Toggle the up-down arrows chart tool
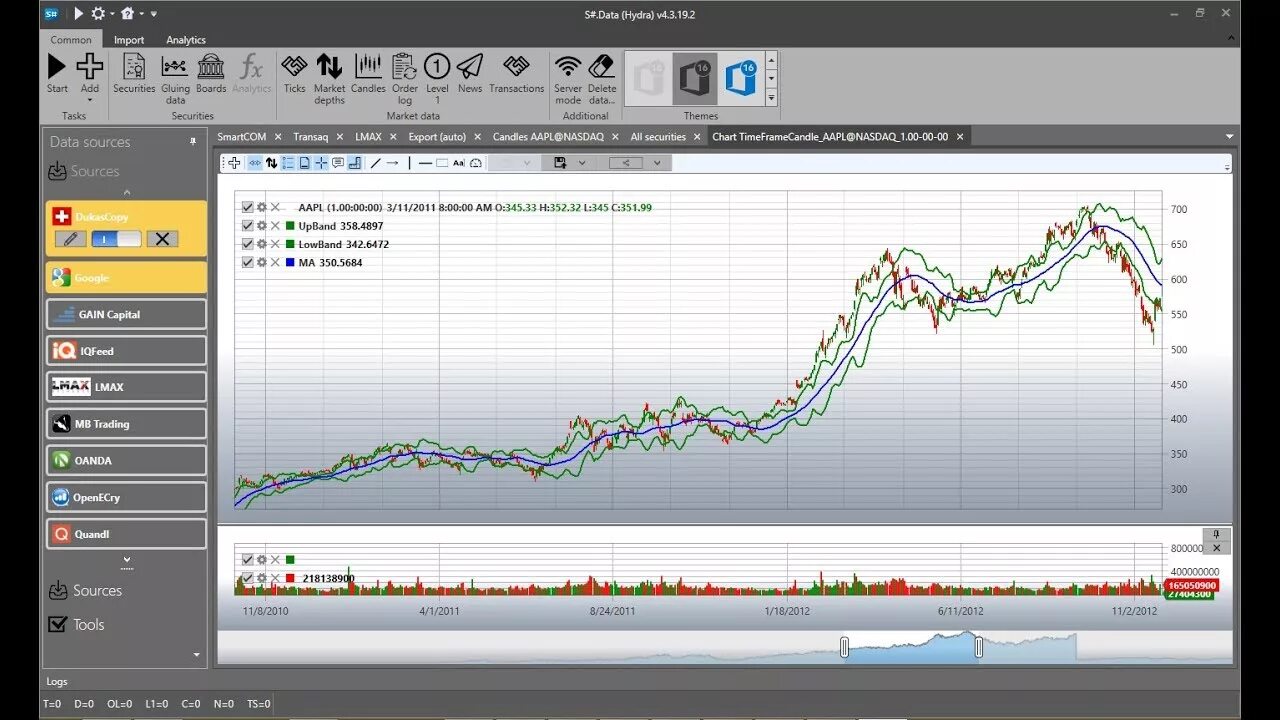The height and width of the screenshot is (720, 1280). point(271,163)
